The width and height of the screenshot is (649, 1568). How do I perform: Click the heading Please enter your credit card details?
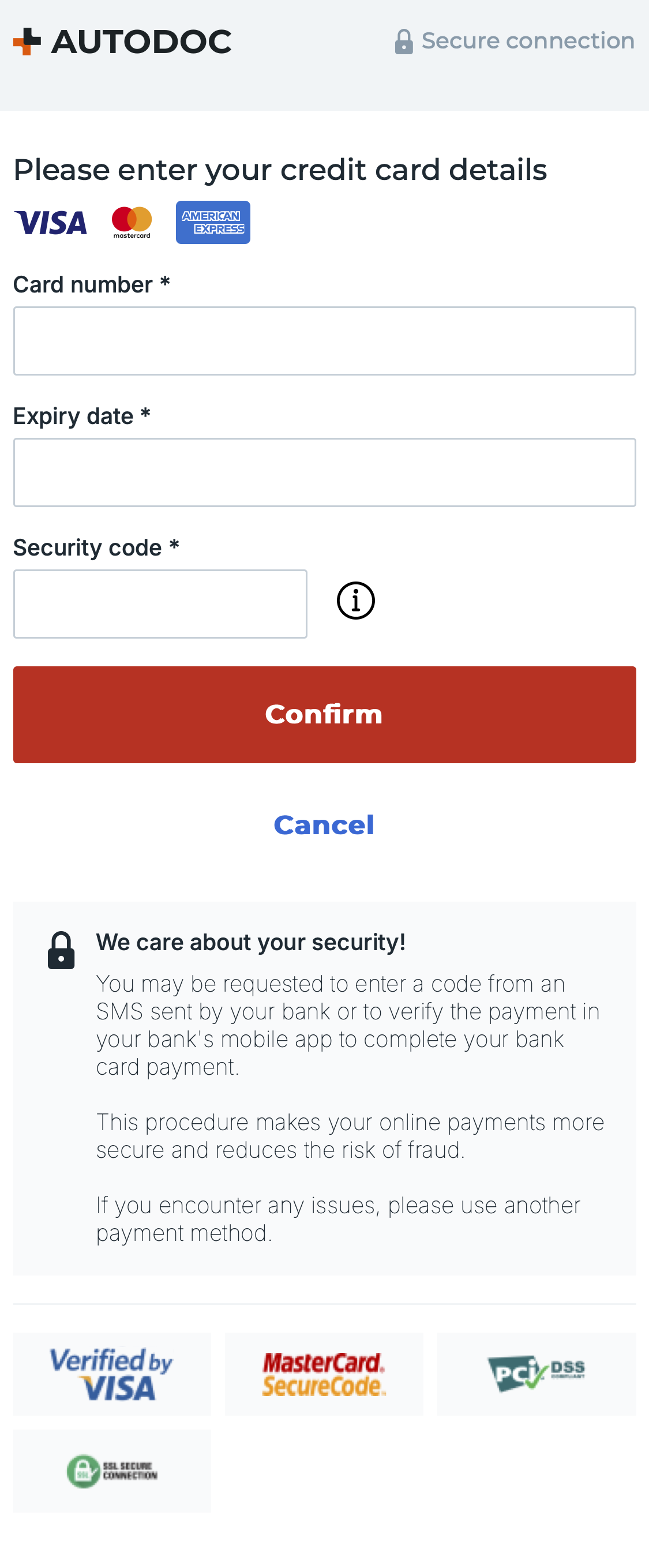pos(280,169)
